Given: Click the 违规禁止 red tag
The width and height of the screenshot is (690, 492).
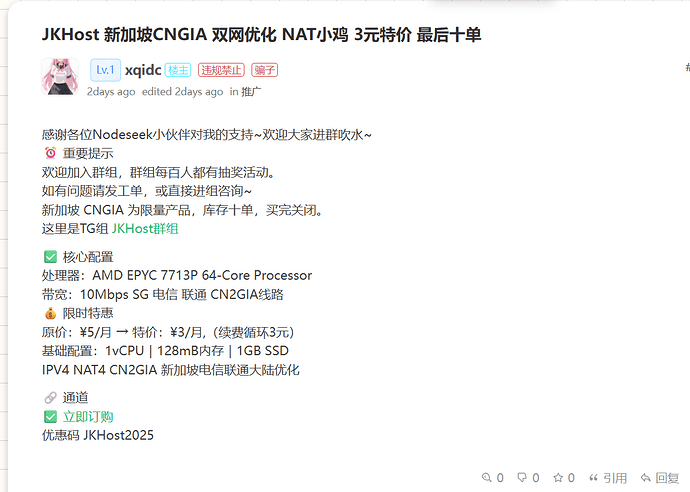Looking at the screenshot, I should click(x=221, y=70).
